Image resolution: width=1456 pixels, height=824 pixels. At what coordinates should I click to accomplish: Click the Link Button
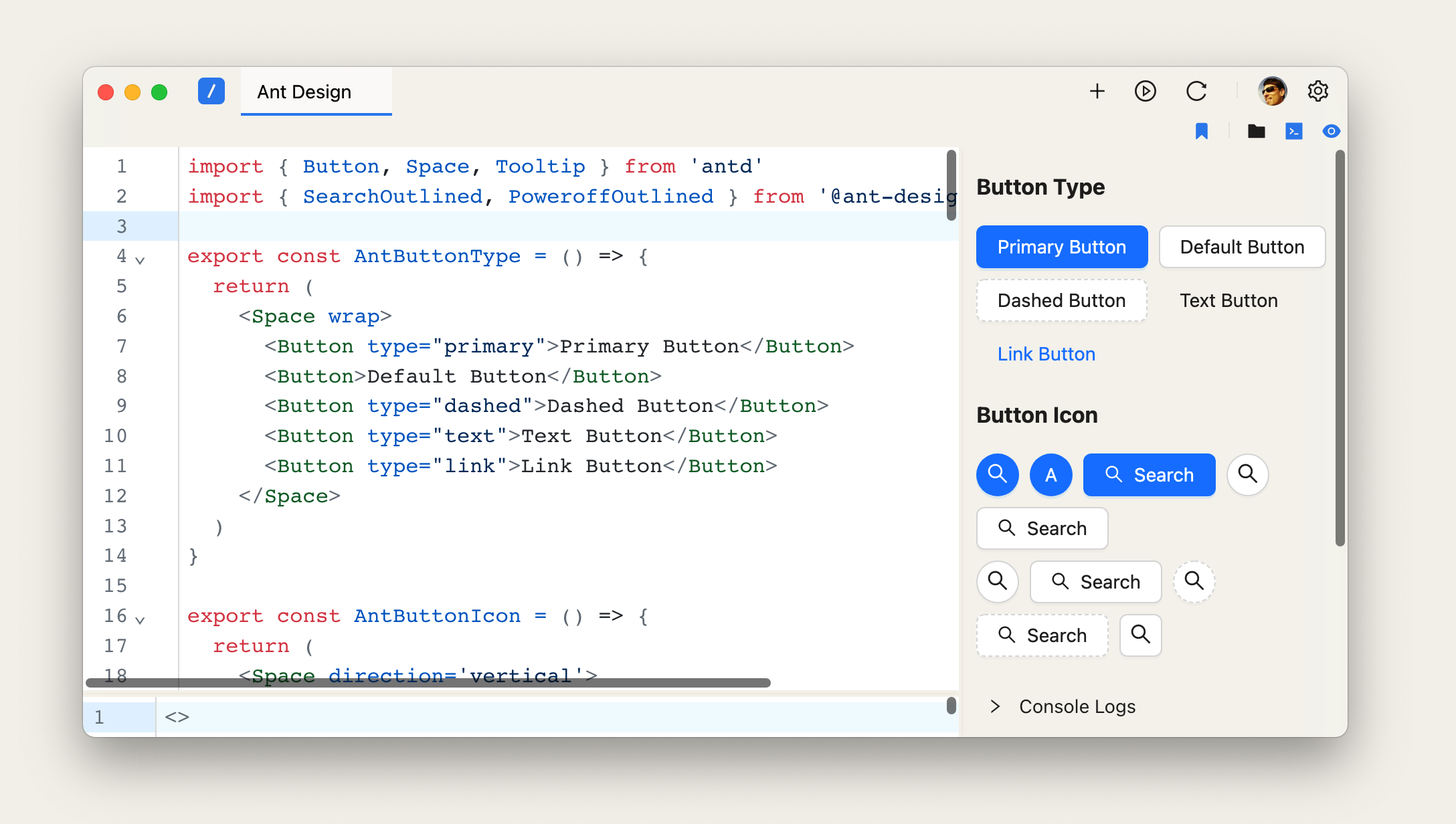(x=1046, y=354)
